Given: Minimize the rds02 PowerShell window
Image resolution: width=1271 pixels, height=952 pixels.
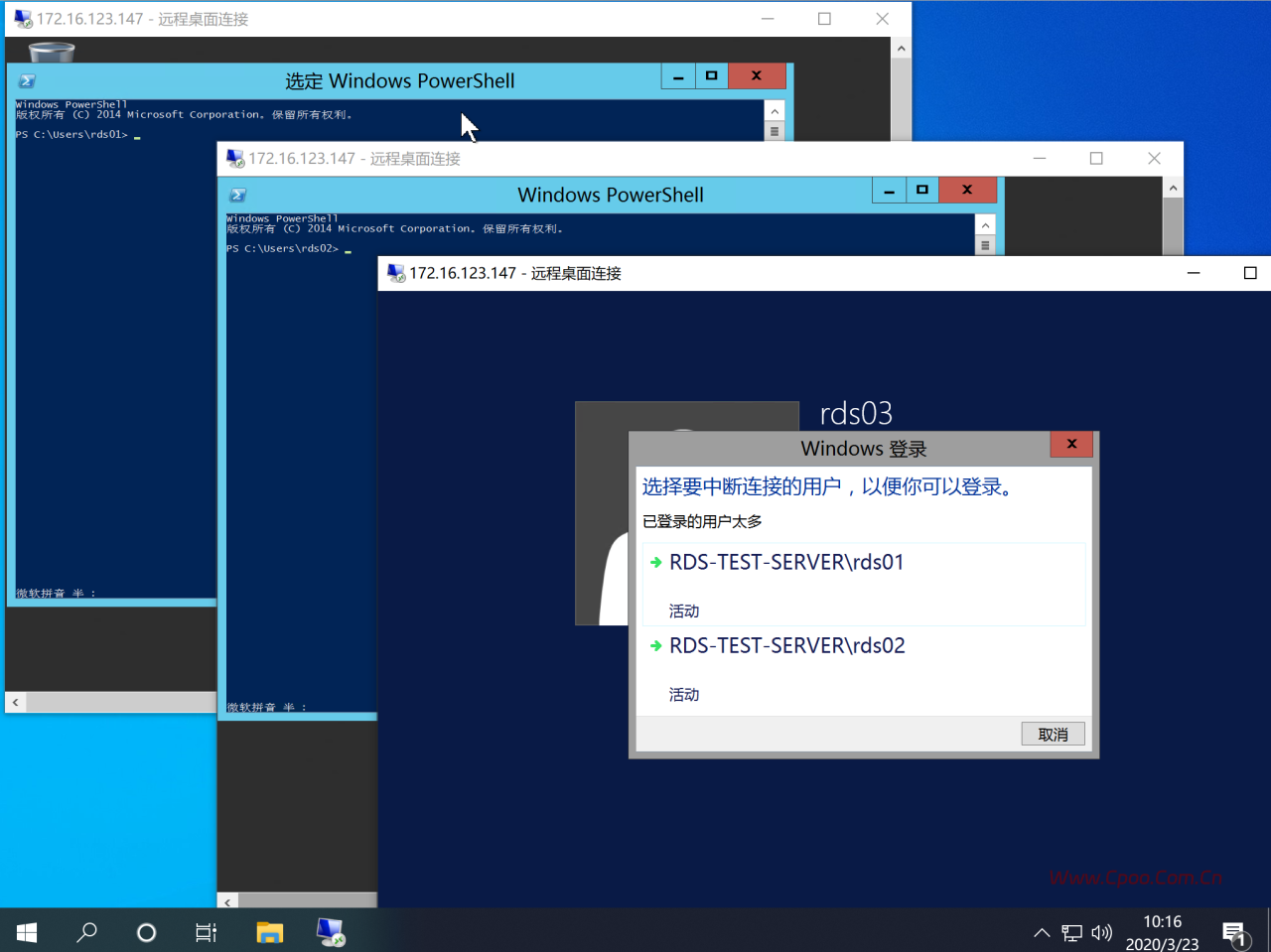Looking at the screenshot, I should point(890,191).
